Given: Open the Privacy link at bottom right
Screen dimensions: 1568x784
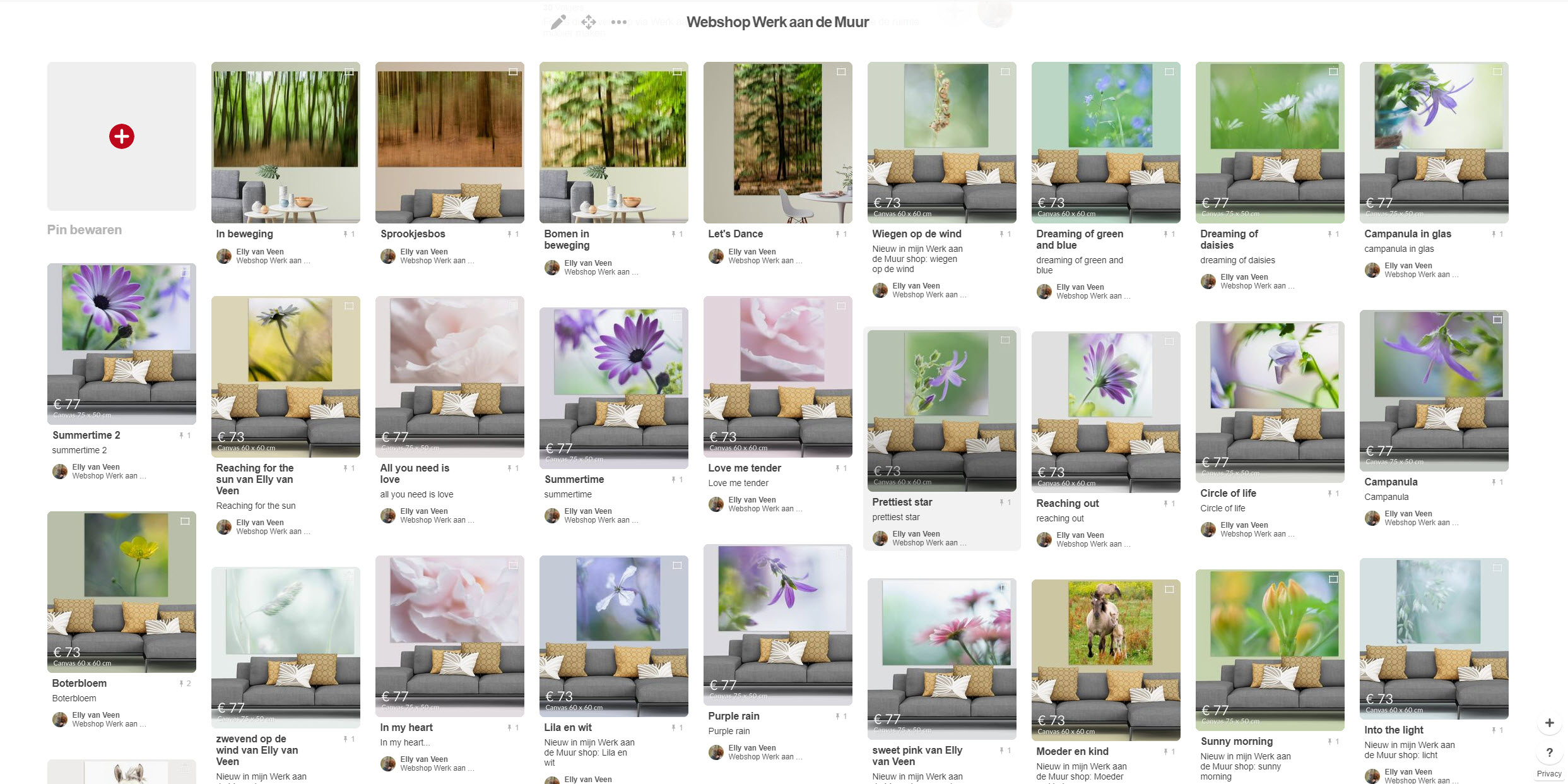Looking at the screenshot, I should coord(1549,774).
